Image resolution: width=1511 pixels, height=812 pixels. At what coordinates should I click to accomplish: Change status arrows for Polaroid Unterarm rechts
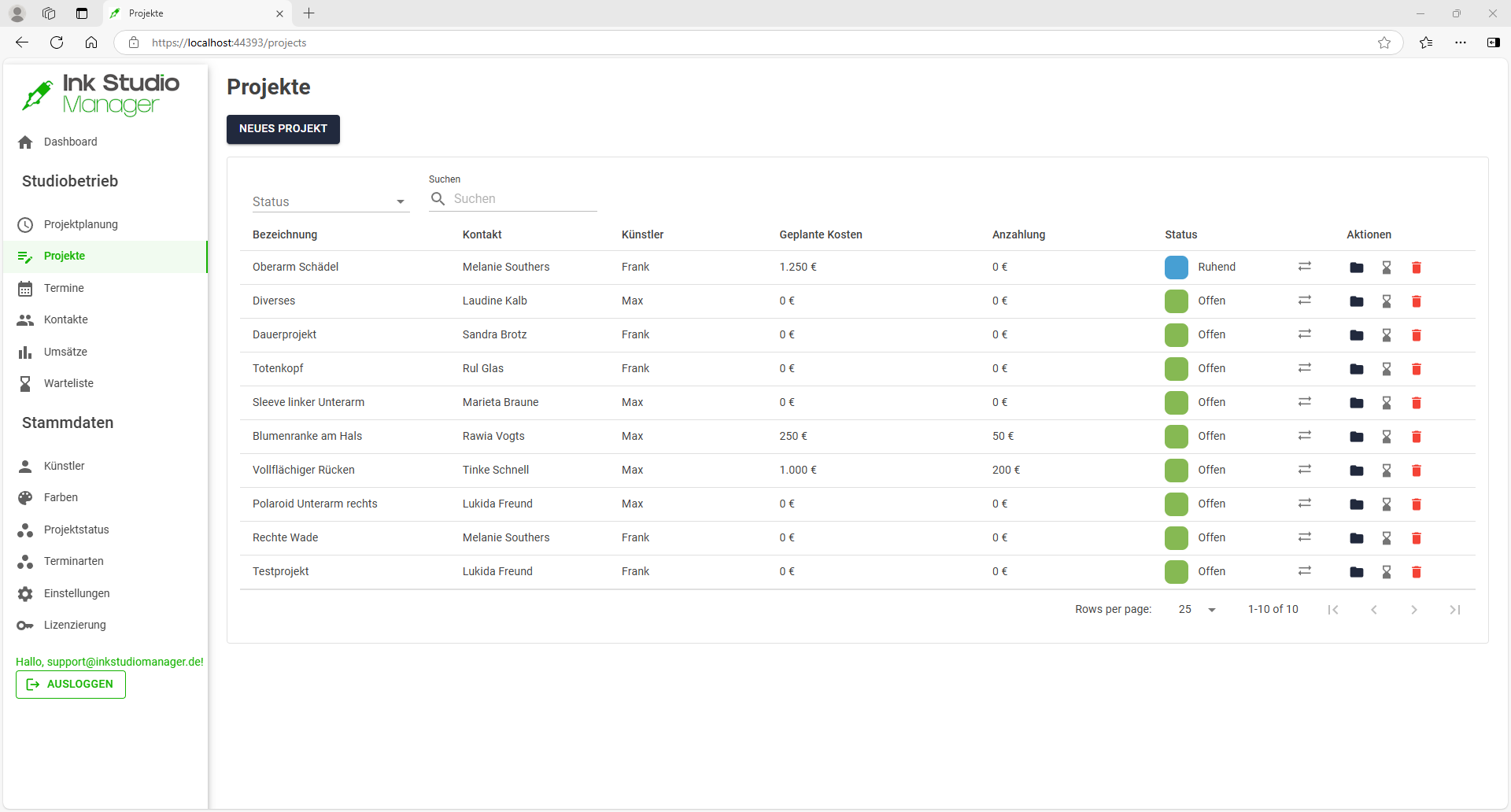coord(1304,503)
